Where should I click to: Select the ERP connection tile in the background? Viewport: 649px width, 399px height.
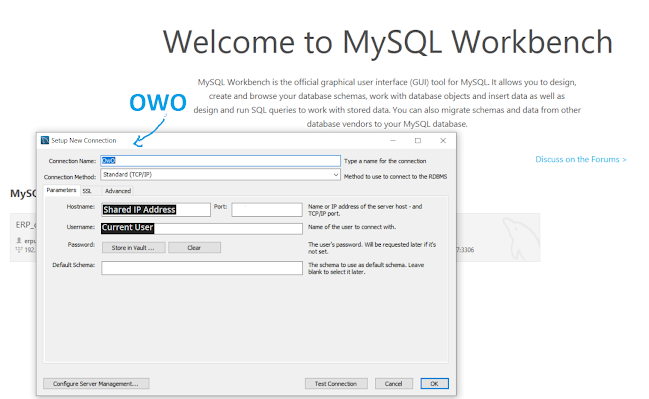pyautogui.click(x=24, y=238)
